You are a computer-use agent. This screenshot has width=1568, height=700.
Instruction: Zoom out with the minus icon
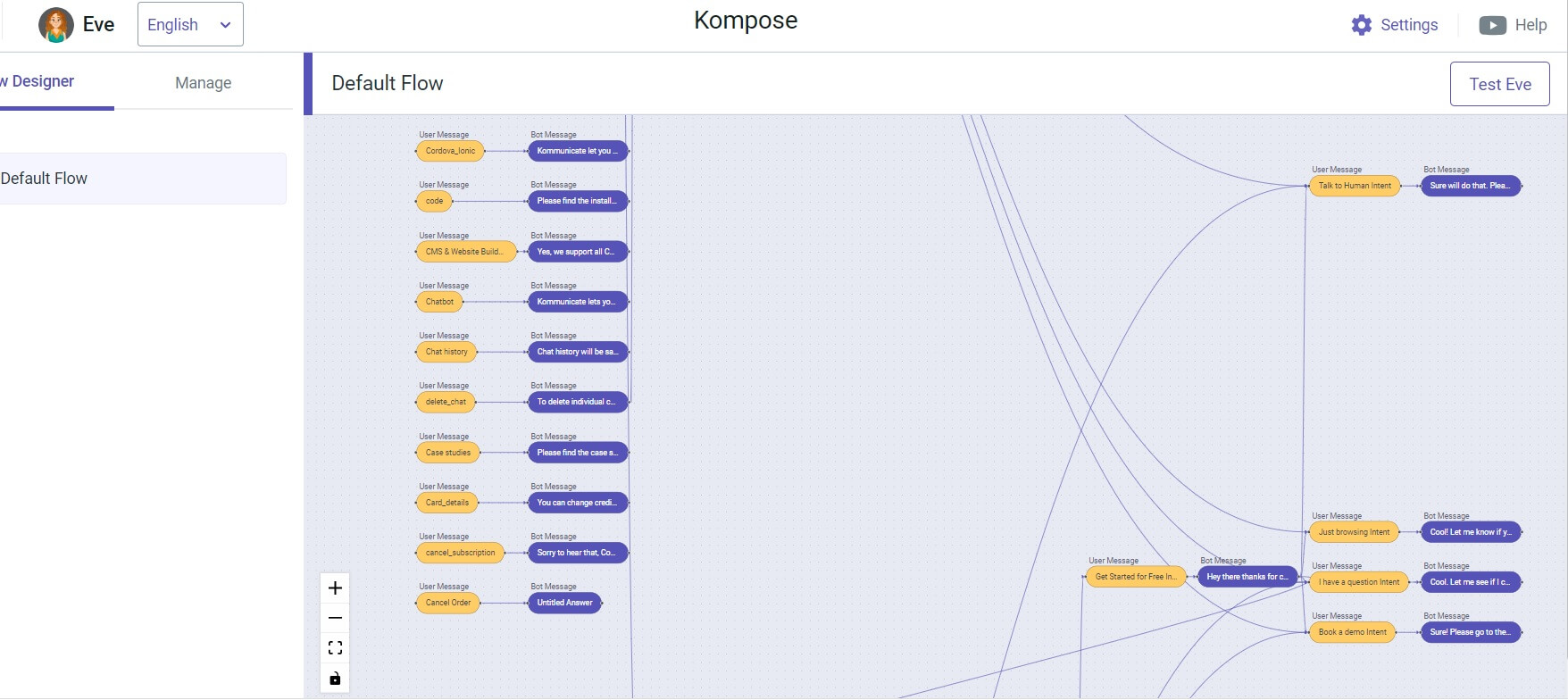coord(335,618)
